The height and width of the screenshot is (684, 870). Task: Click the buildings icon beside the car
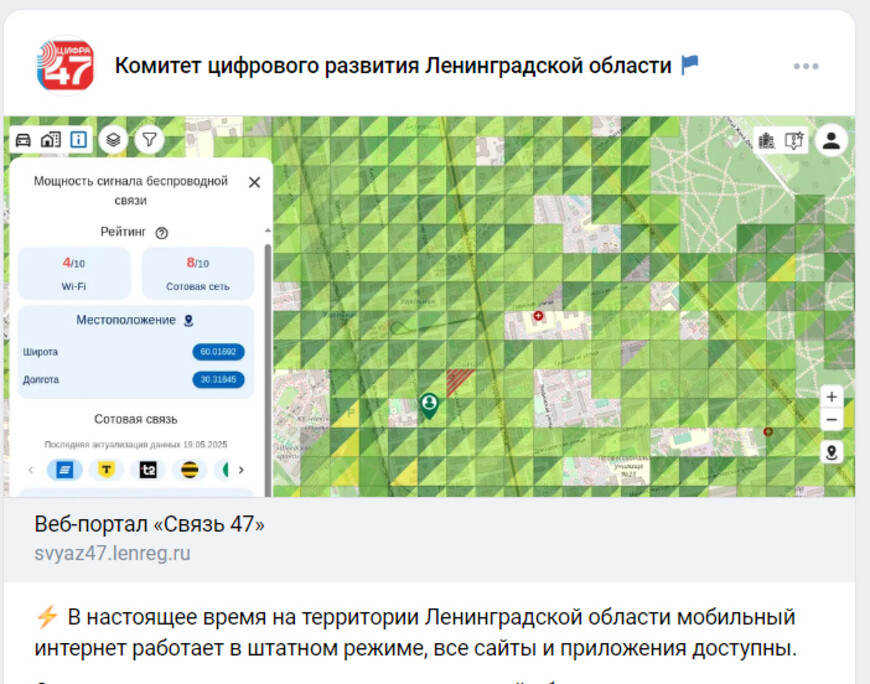coord(50,140)
